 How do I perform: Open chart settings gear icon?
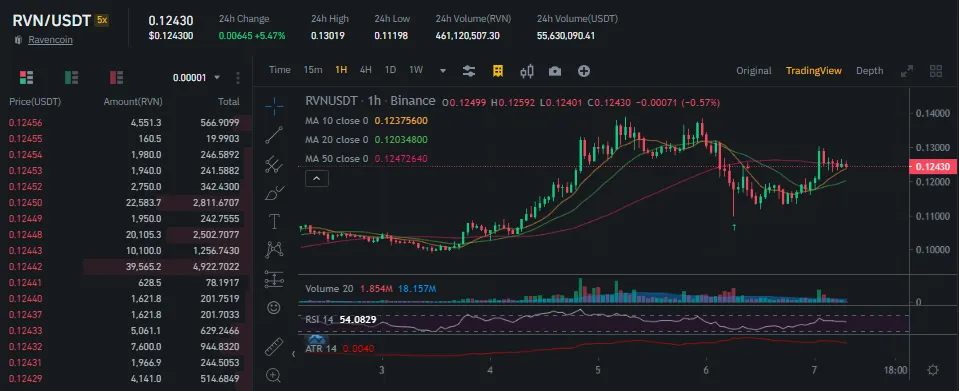(933, 370)
